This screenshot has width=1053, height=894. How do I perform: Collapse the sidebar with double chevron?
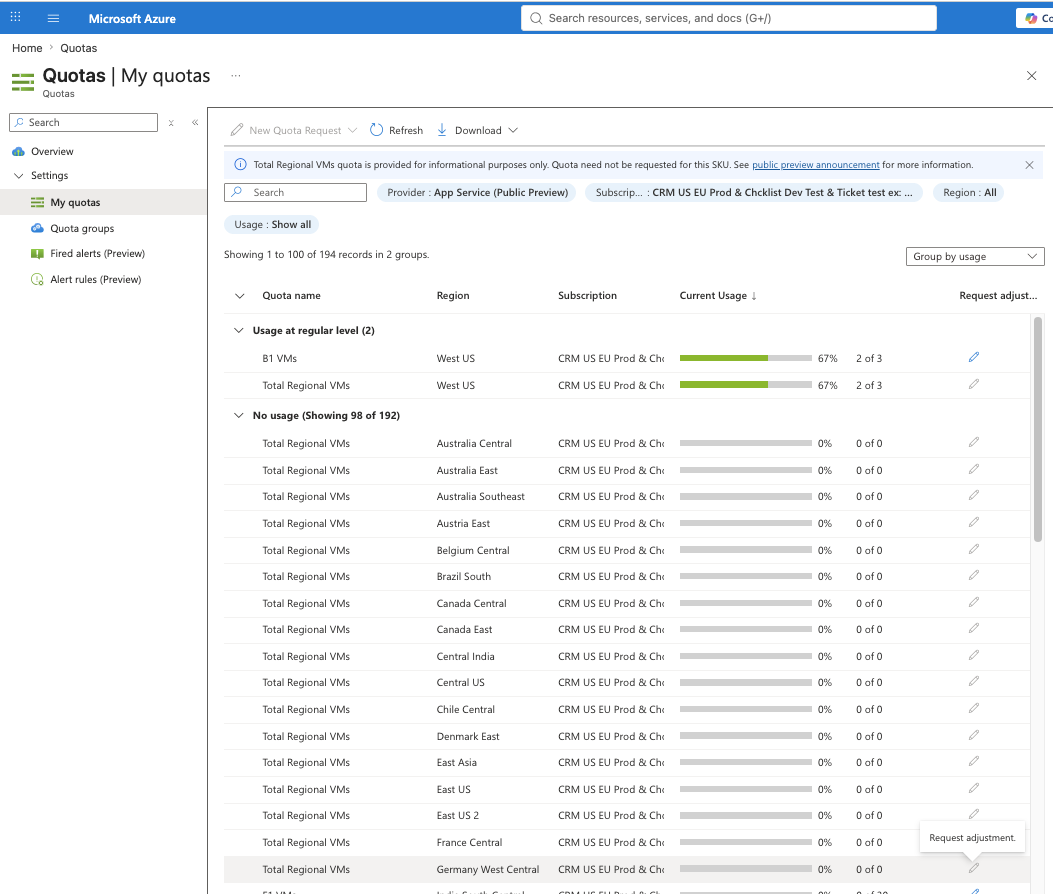(195, 122)
